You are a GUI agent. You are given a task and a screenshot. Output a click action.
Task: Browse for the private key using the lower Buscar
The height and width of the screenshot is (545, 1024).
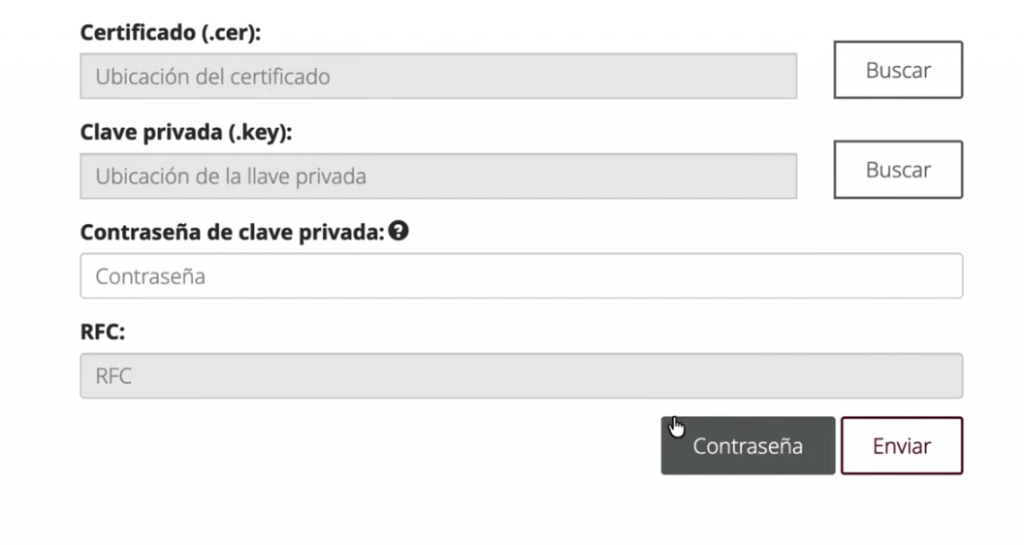click(x=897, y=170)
